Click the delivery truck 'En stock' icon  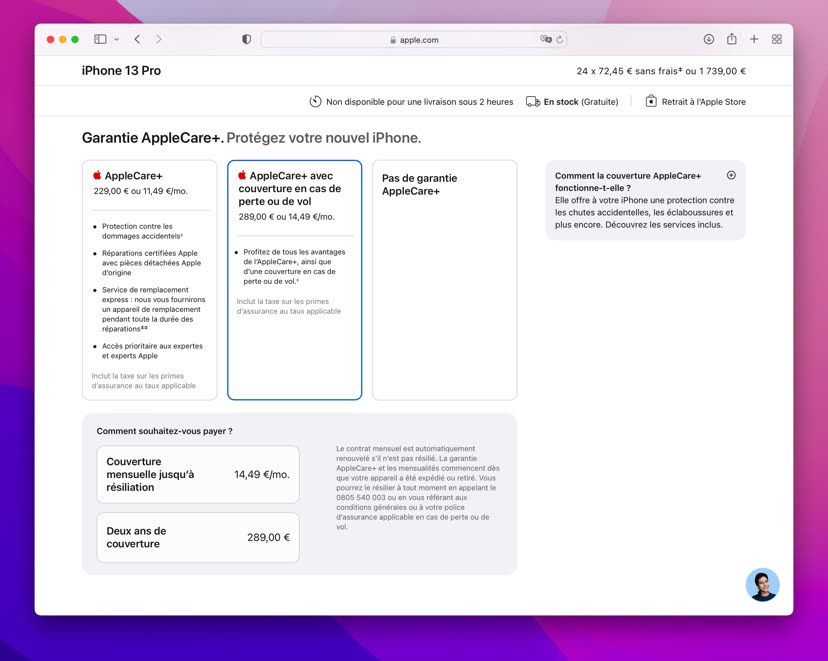click(x=535, y=101)
